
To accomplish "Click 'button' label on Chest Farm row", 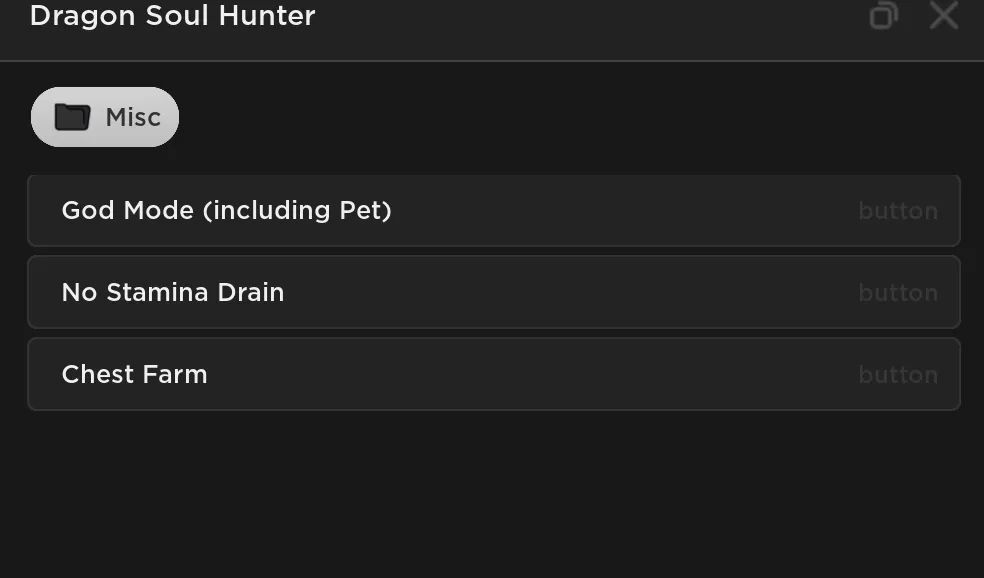I will tap(898, 375).
